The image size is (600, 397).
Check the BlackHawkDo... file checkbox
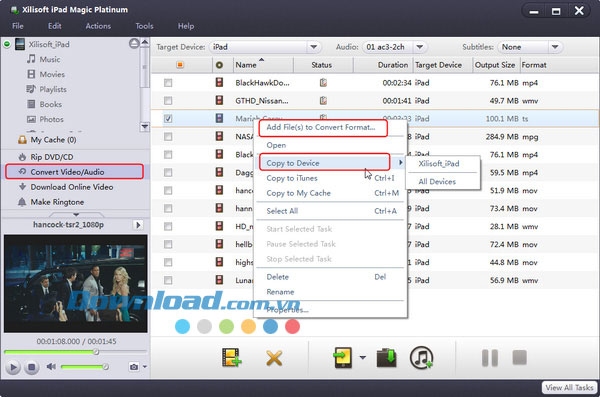click(x=168, y=83)
